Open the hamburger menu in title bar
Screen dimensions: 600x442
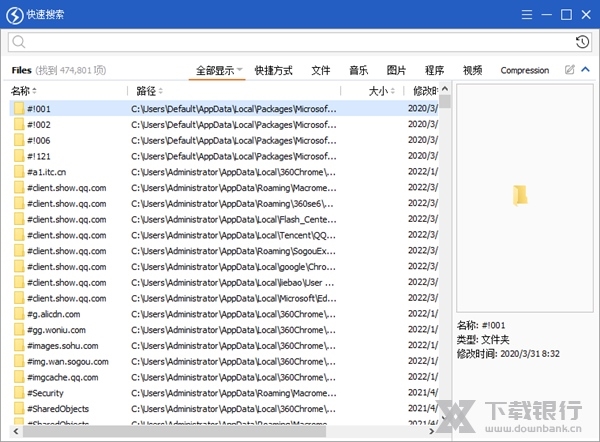pyautogui.click(x=527, y=15)
